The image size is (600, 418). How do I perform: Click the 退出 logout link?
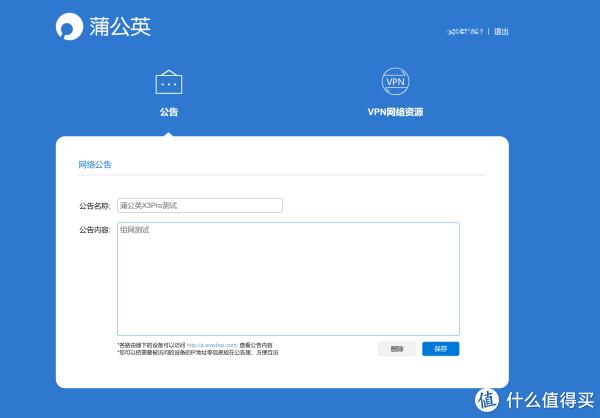[x=501, y=32]
